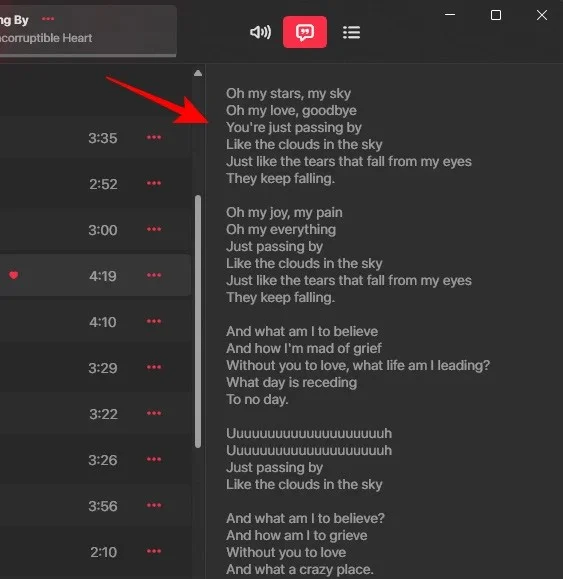Open options menu for the 3:35 track
The width and height of the screenshot is (563, 579).
click(x=154, y=137)
